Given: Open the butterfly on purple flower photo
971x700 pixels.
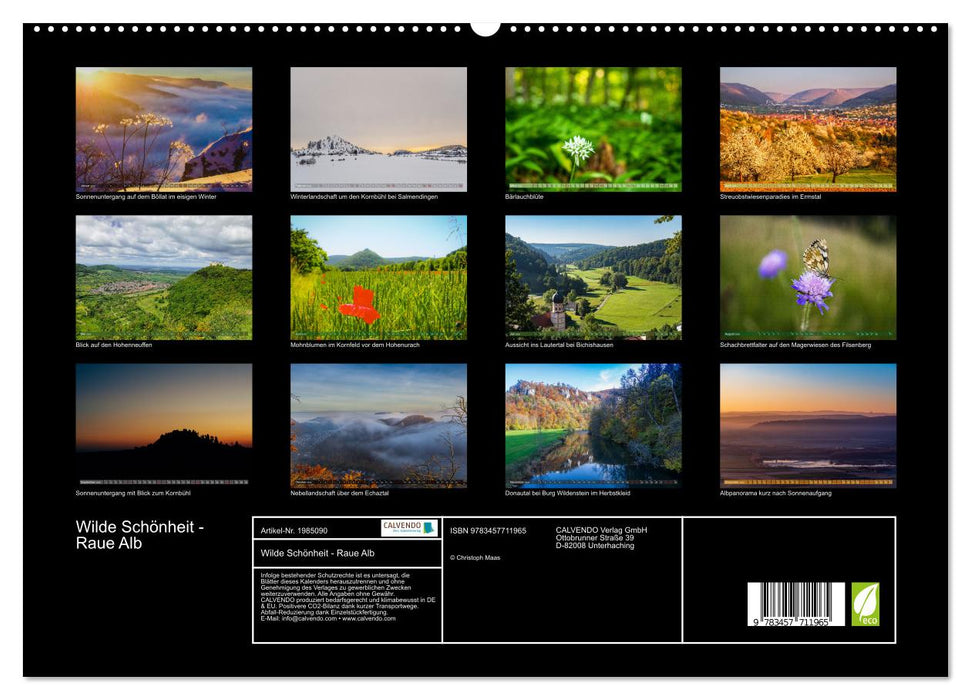Looking at the screenshot, I should [x=808, y=277].
